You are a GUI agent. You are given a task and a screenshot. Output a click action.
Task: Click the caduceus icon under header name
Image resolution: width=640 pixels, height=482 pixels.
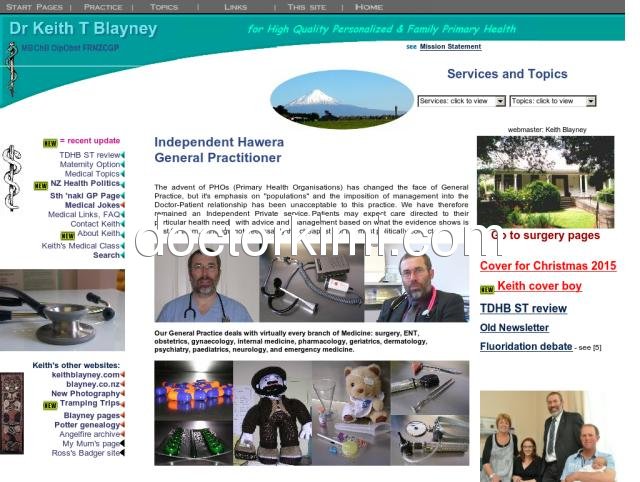(x=12, y=69)
